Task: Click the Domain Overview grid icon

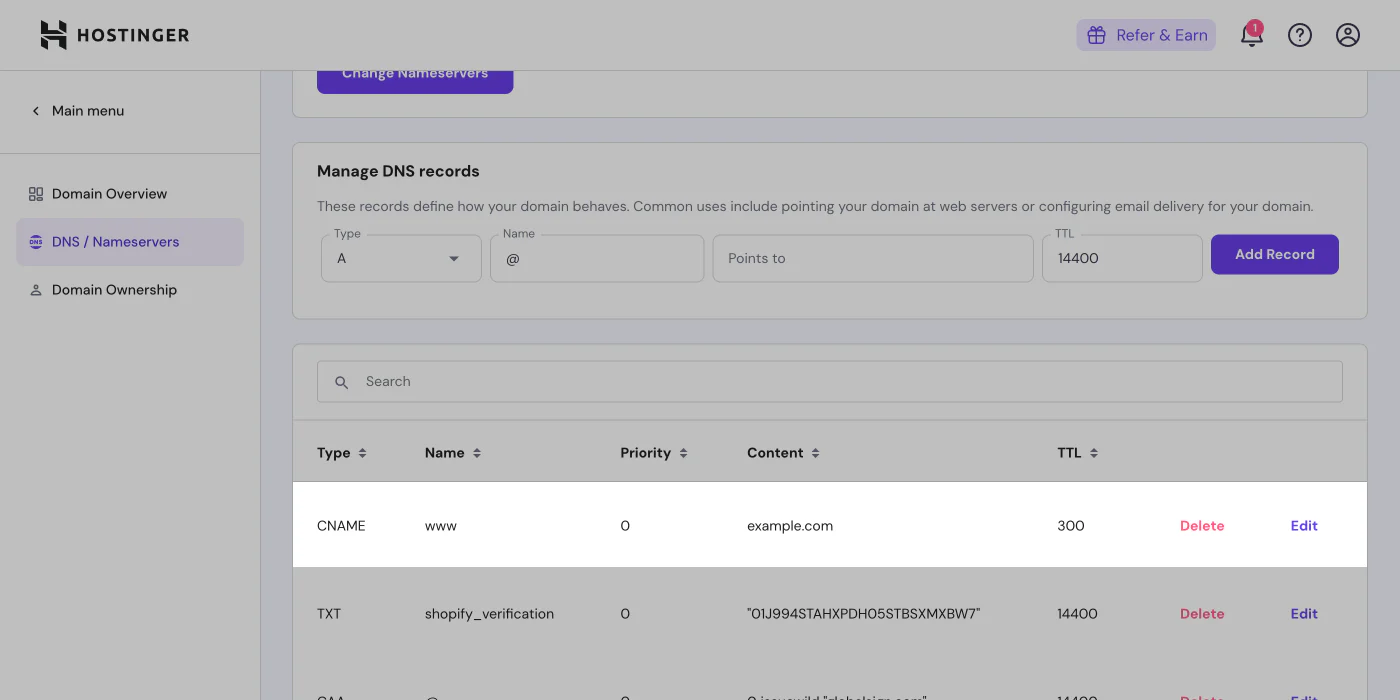Action: point(34,193)
